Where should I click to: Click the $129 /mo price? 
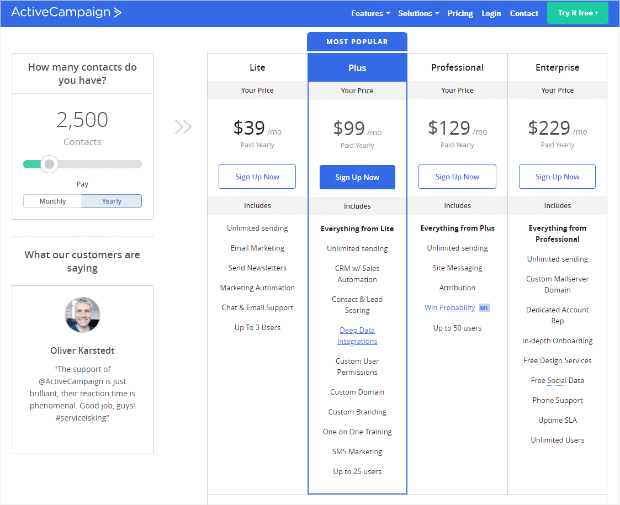457,128
